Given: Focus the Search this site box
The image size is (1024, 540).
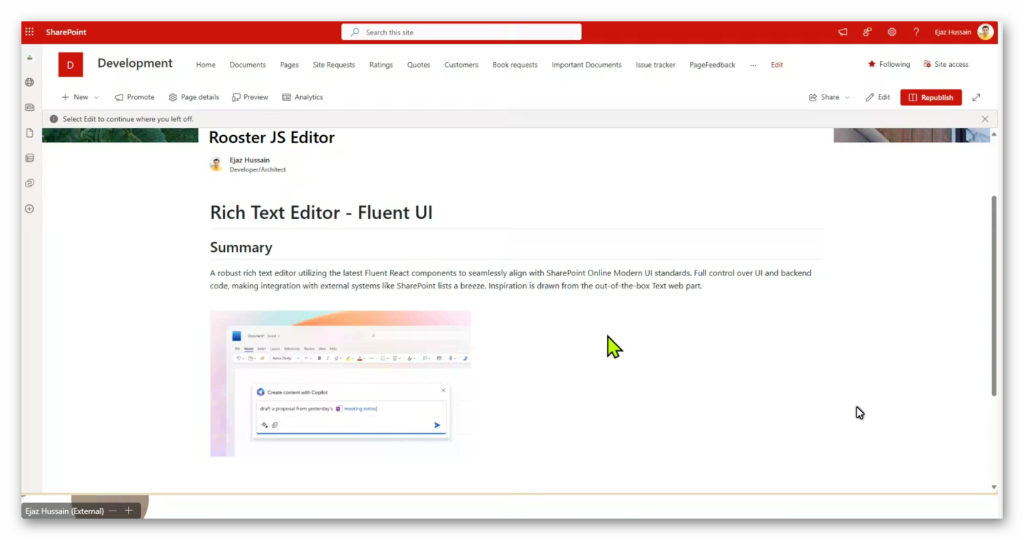Looking at the screenshot, I should 461,32.
